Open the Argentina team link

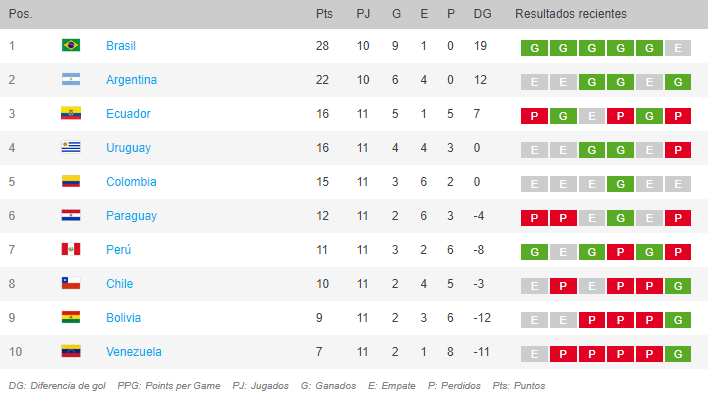(x=131, y=80)
